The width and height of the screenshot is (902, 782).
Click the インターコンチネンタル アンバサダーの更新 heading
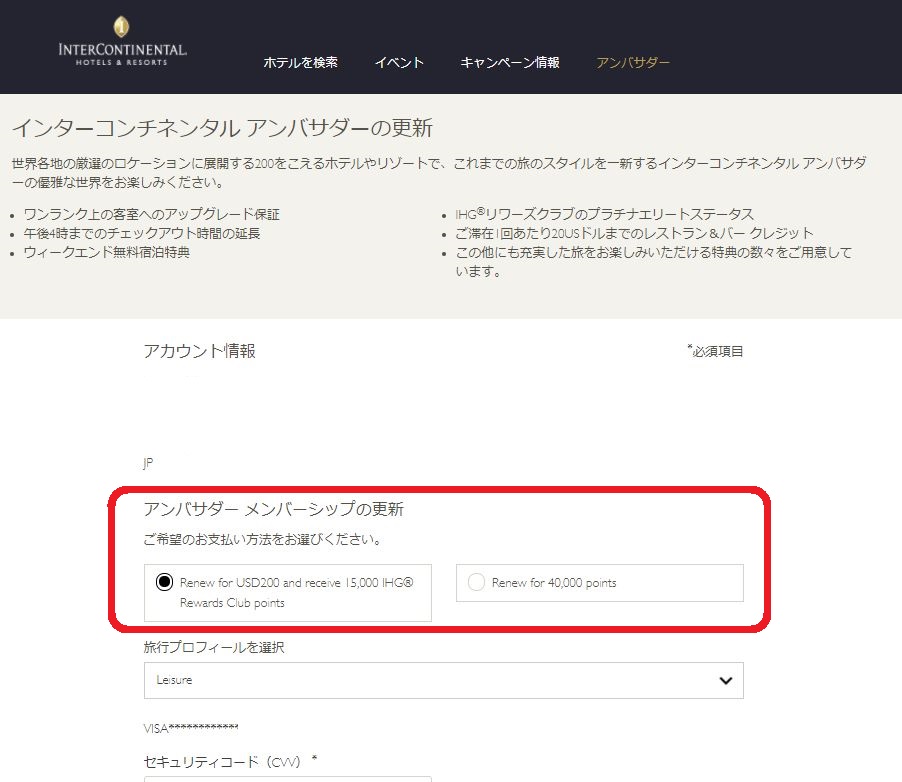point(222,128)
